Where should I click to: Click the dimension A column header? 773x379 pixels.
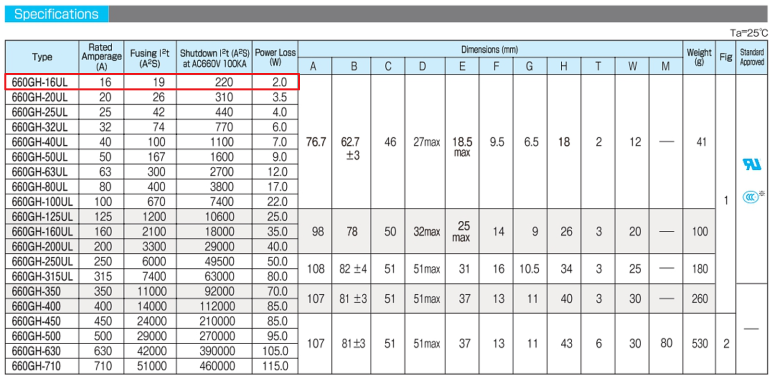(315, 66)
